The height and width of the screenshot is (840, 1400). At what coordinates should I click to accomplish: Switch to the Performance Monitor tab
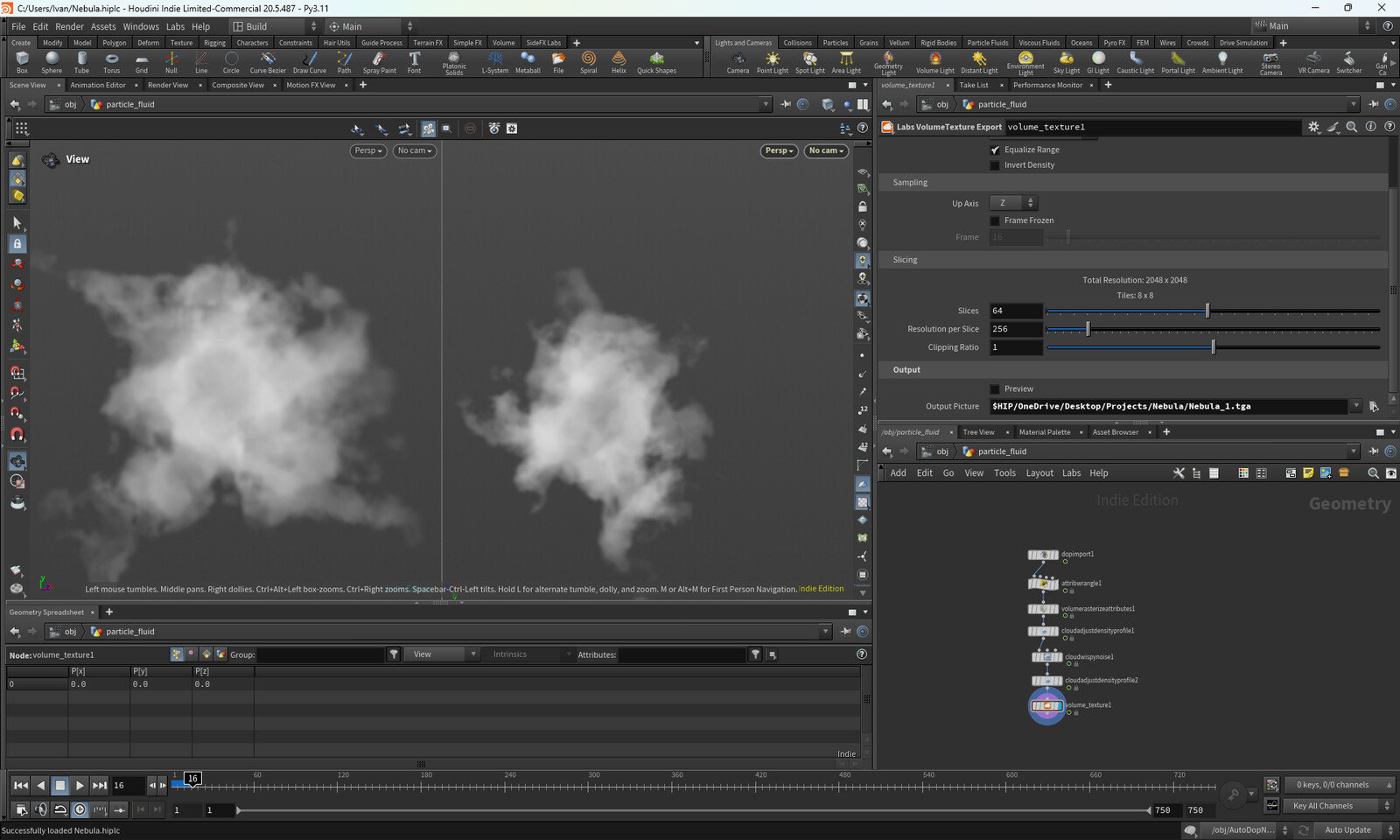click(x=1047, y=85)
